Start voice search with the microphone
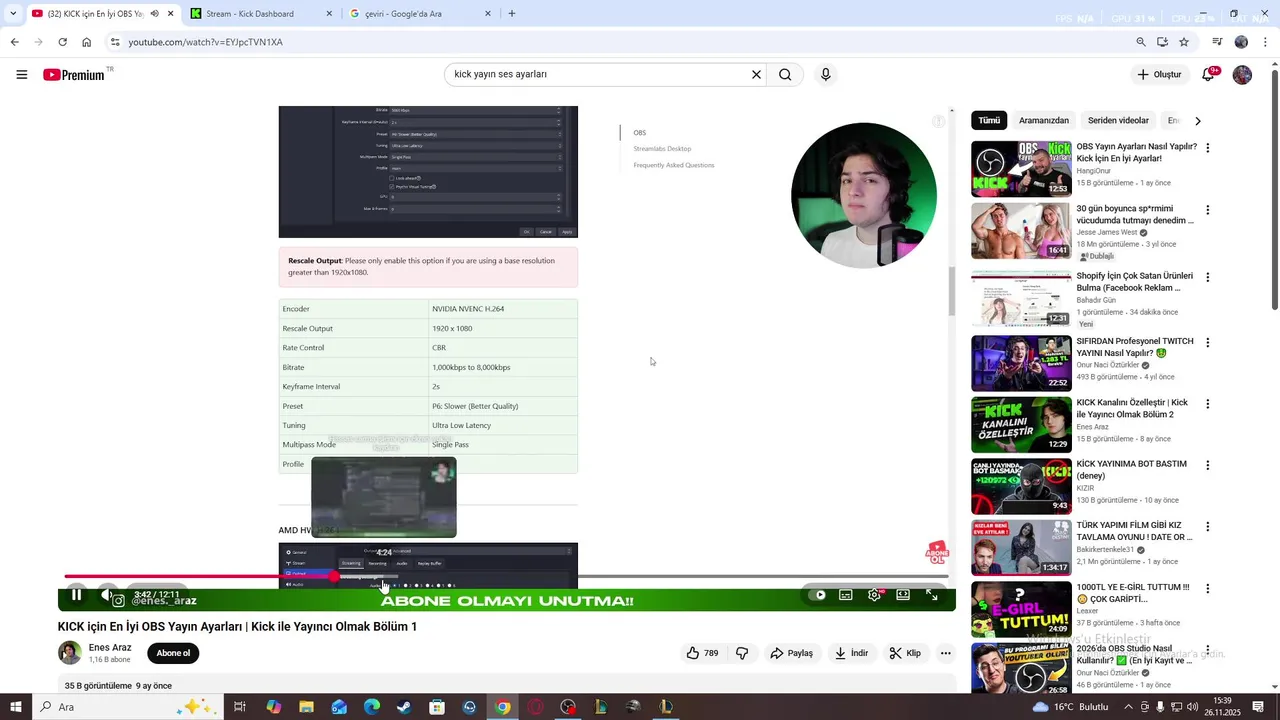The height and width of the screenshot is (720, 1280). point(825,74)
